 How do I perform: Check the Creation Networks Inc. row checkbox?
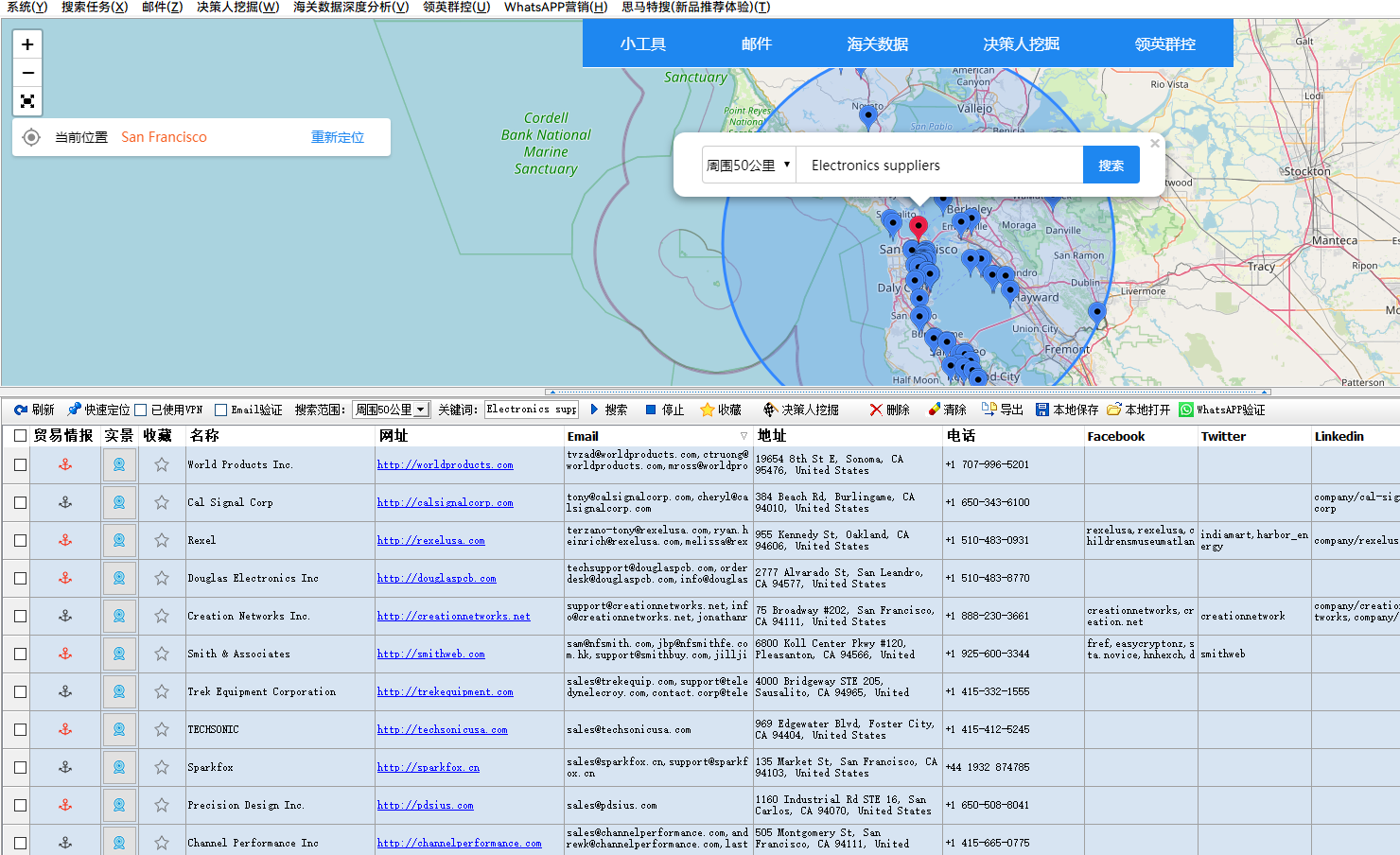coord(20,616)
